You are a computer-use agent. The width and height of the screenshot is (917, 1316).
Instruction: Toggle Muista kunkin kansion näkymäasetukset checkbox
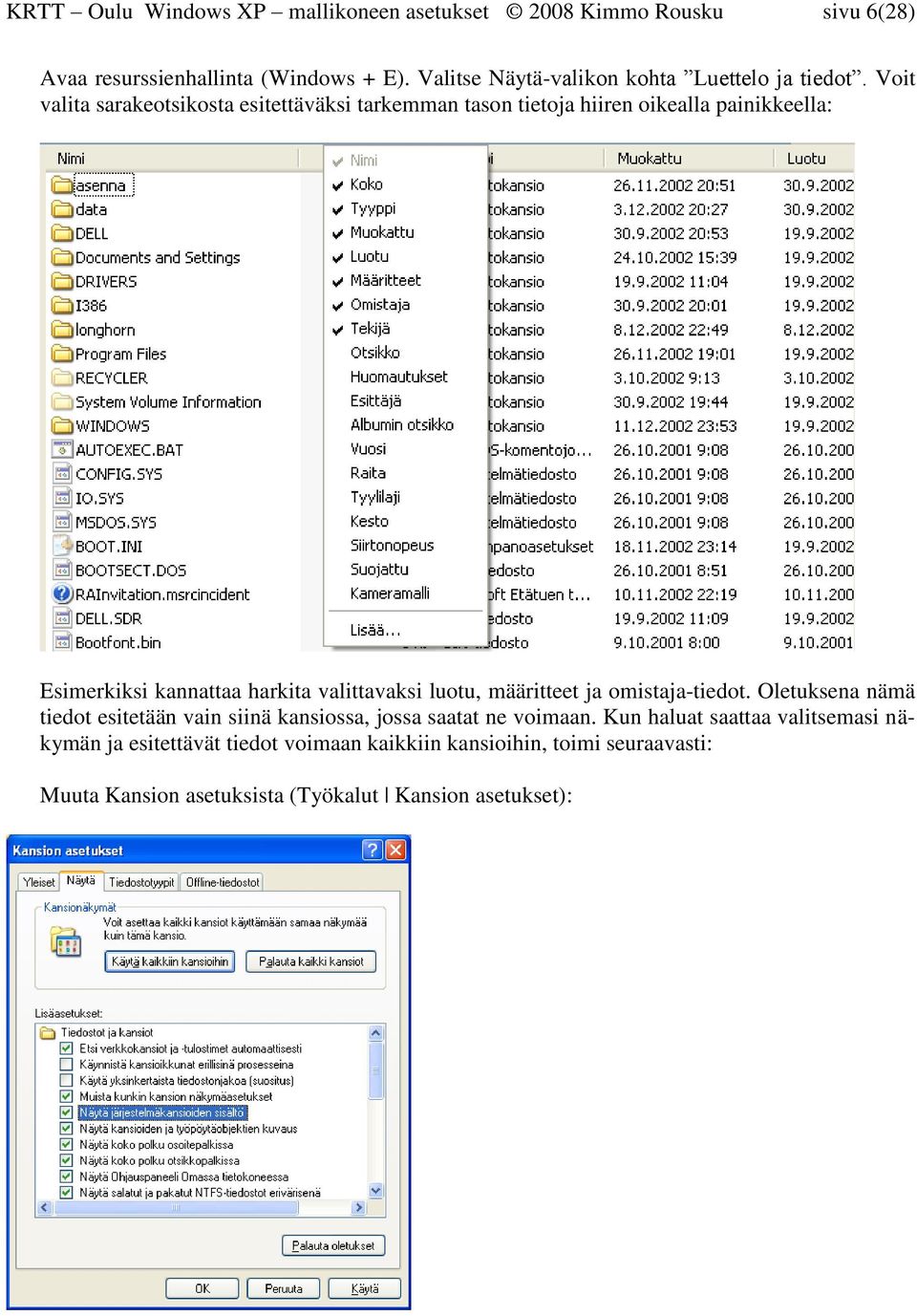[x=66, y=1096]
